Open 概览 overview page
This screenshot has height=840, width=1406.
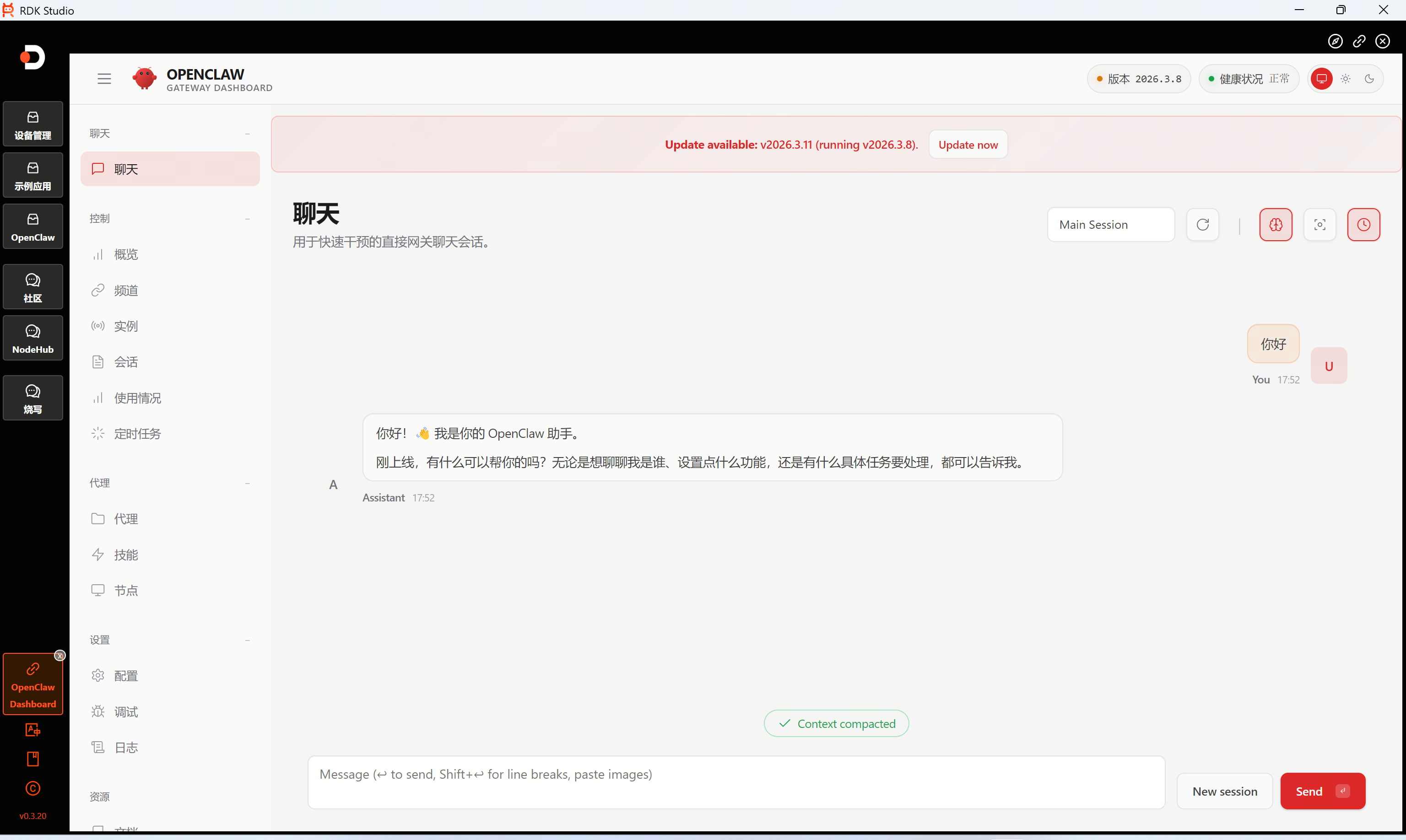pyautogui.click(x=170, y=255)
